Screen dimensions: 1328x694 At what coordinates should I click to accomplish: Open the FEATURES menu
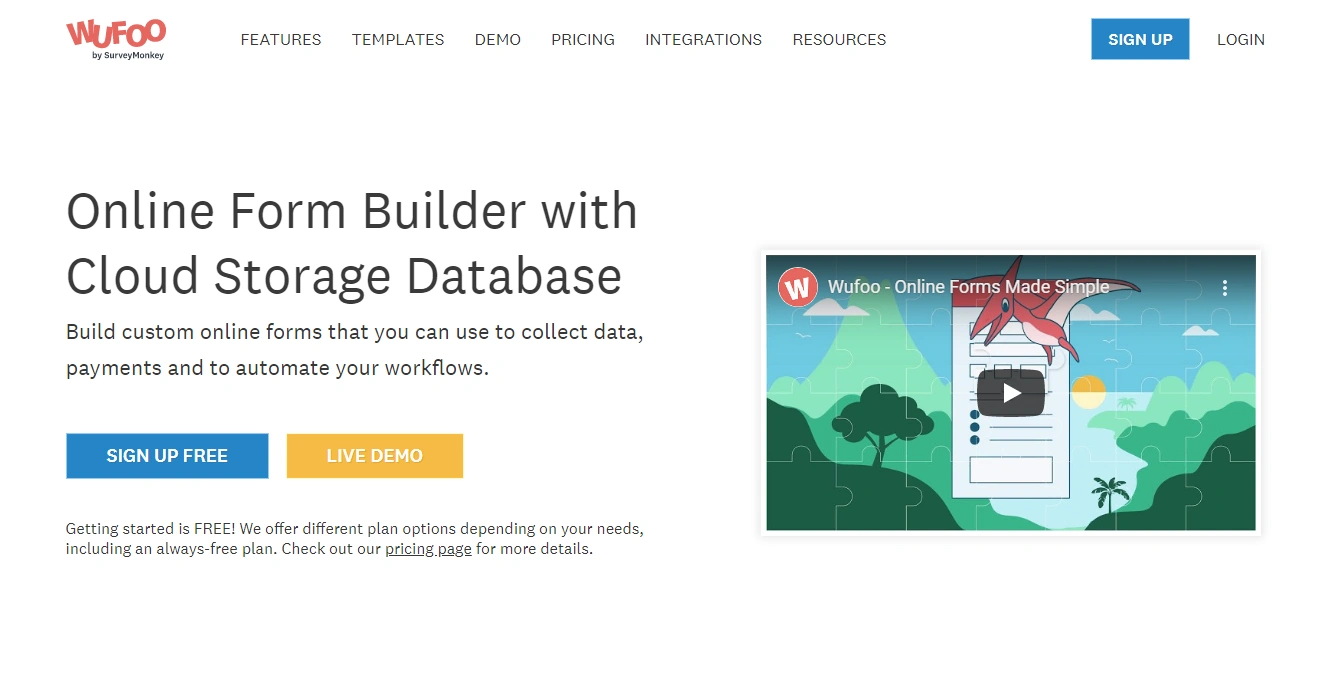(x=281, y=40)
